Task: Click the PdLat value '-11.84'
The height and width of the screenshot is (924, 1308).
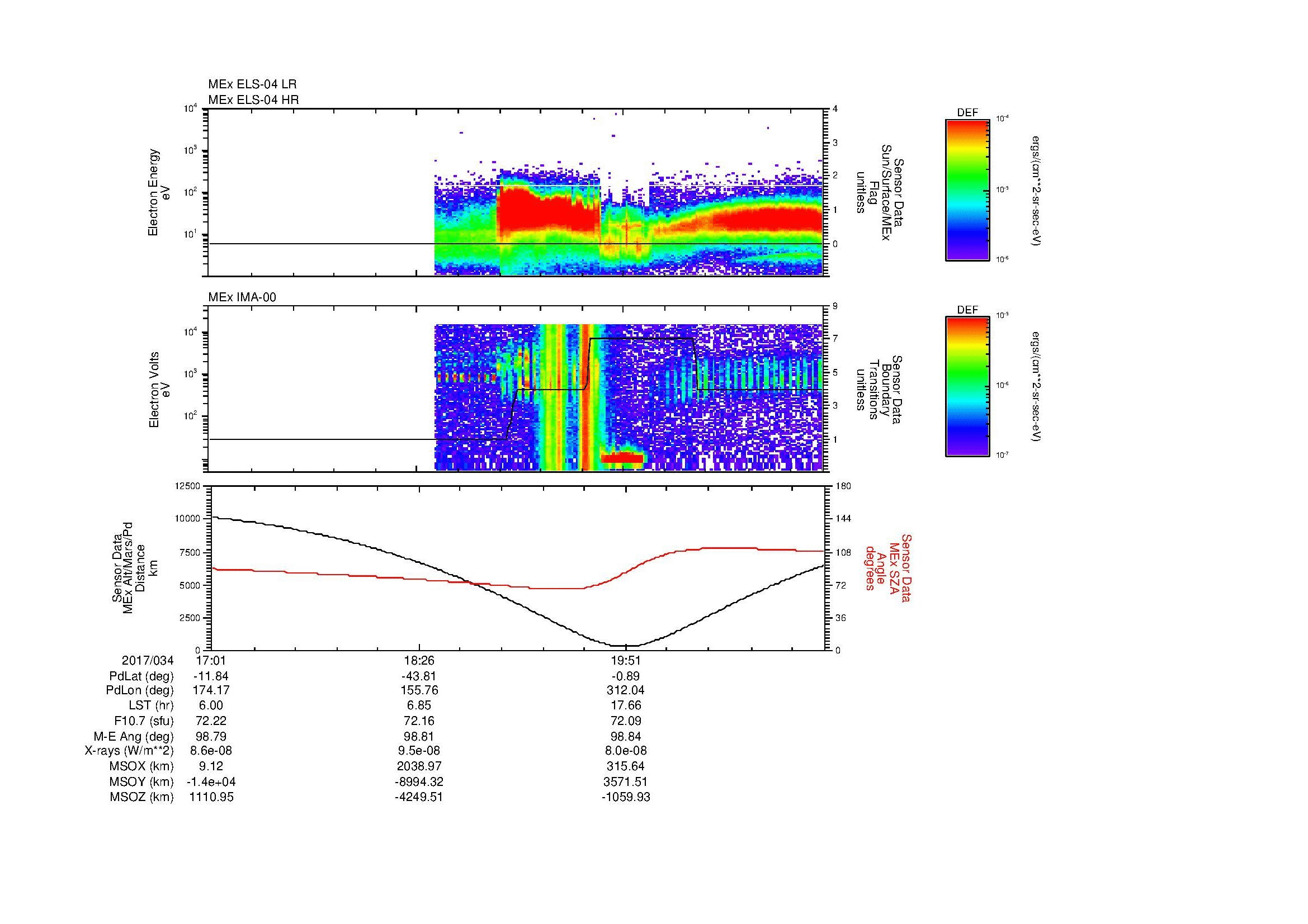Action: click(210, 676)
